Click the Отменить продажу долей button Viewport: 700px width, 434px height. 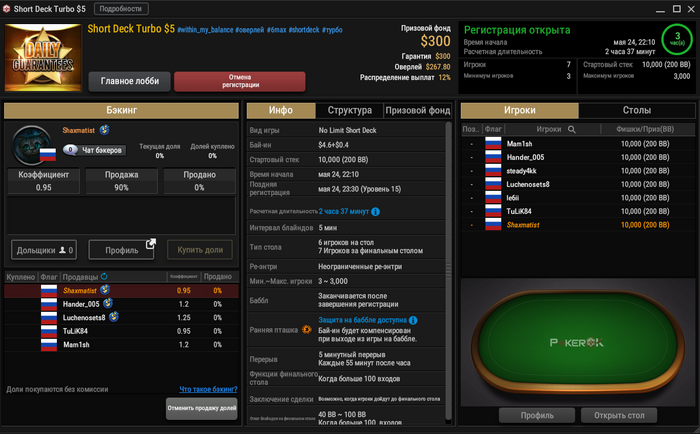(x=201, y=408)
